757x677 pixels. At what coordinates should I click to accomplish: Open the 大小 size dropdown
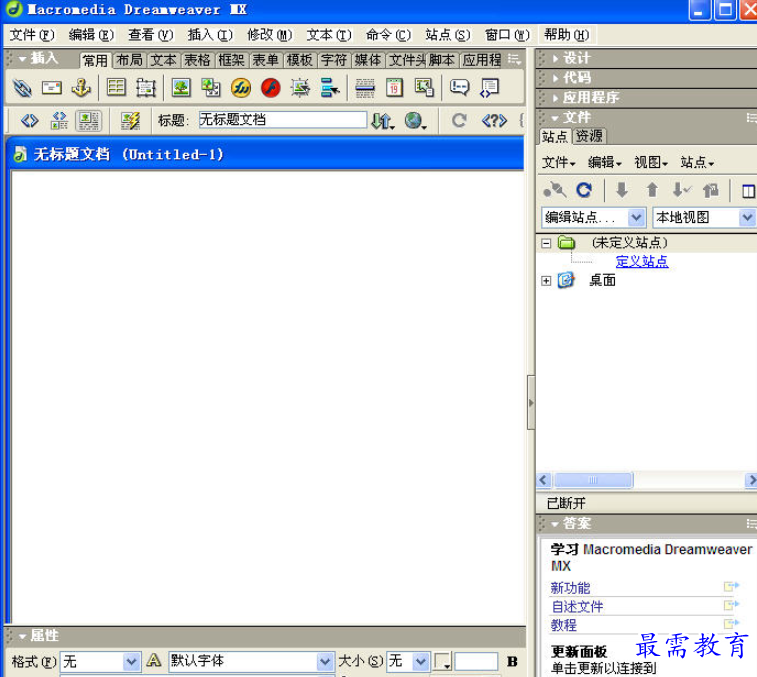click(421, 662)
